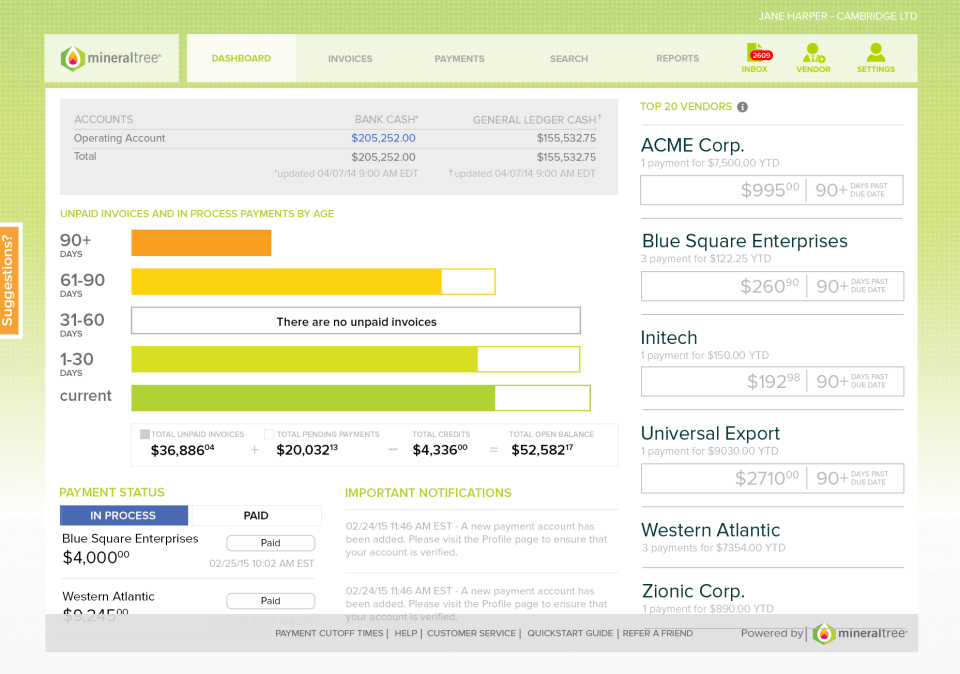Open the Initech vendor
Viewport: 960px width, 674px height.
coord(669,338)
